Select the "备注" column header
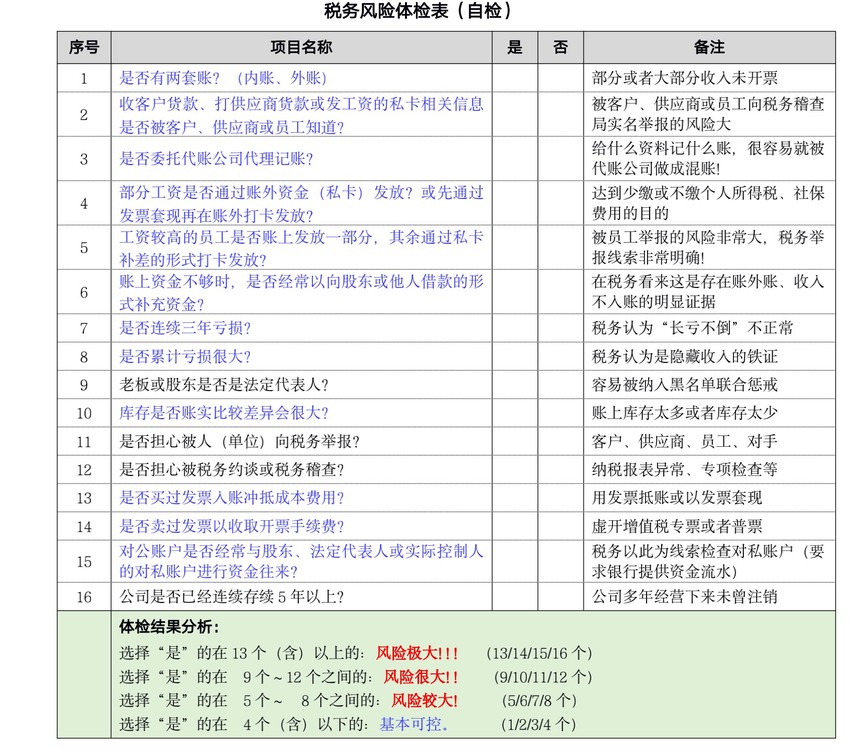The width and height of the screenshot is (860, 753). click(x=709, y=47)
